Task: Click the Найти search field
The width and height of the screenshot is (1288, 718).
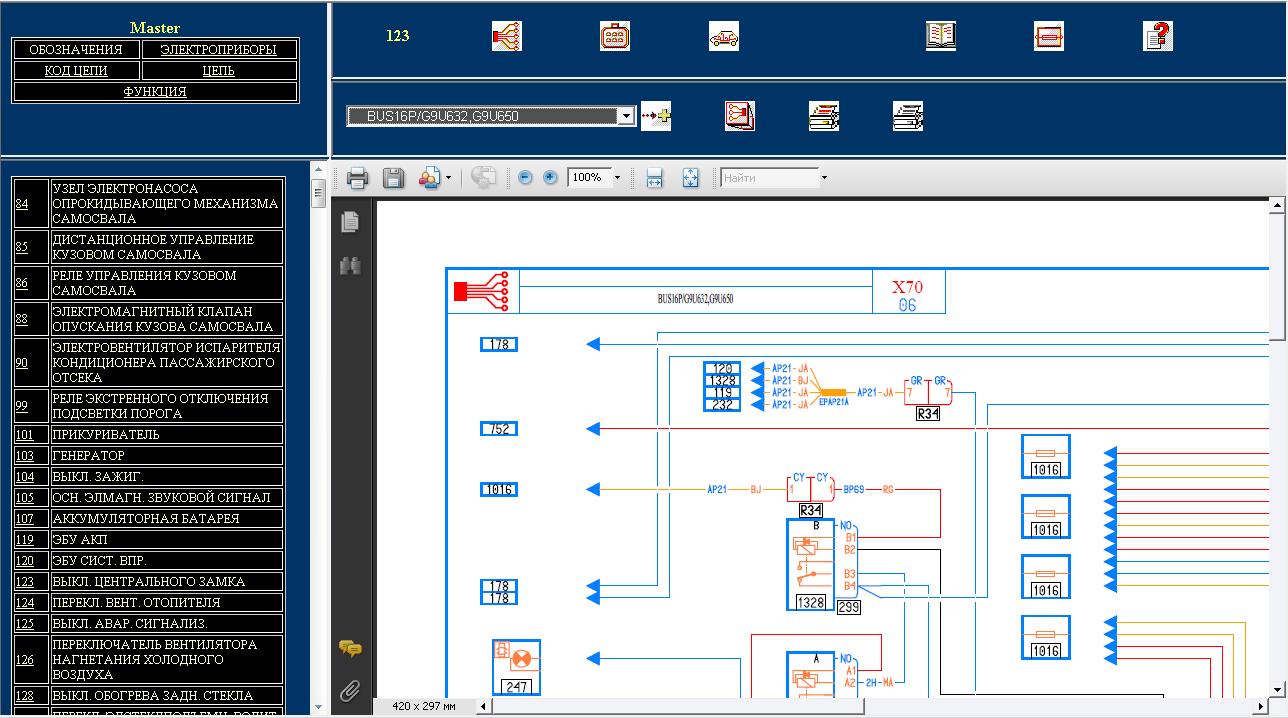Action: click(769, 178)
